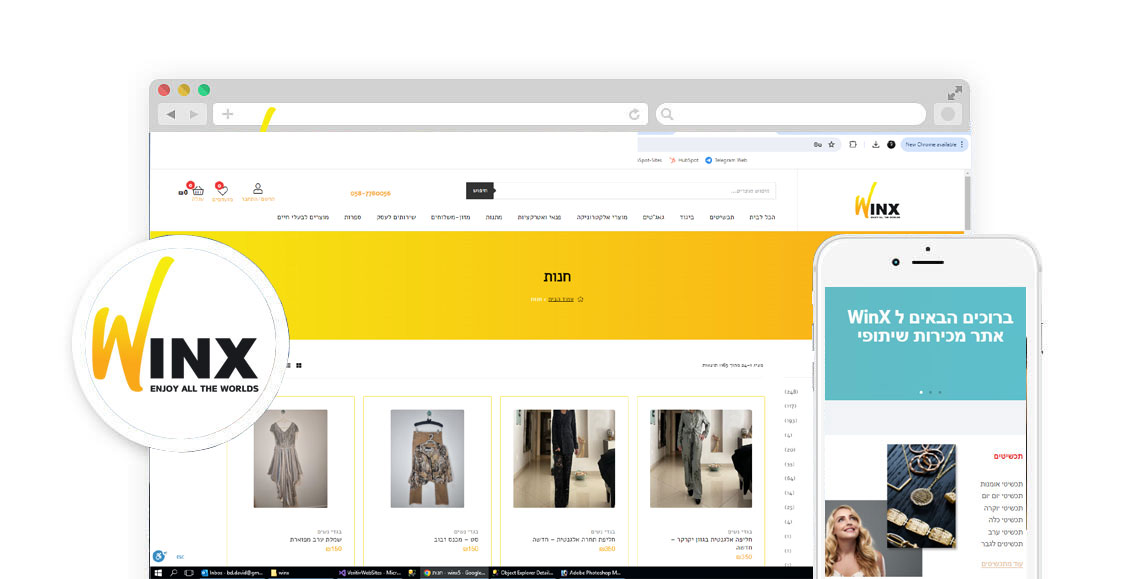Switch products to grid view icon
The image size is (1140, 579).
coord(299,365)
